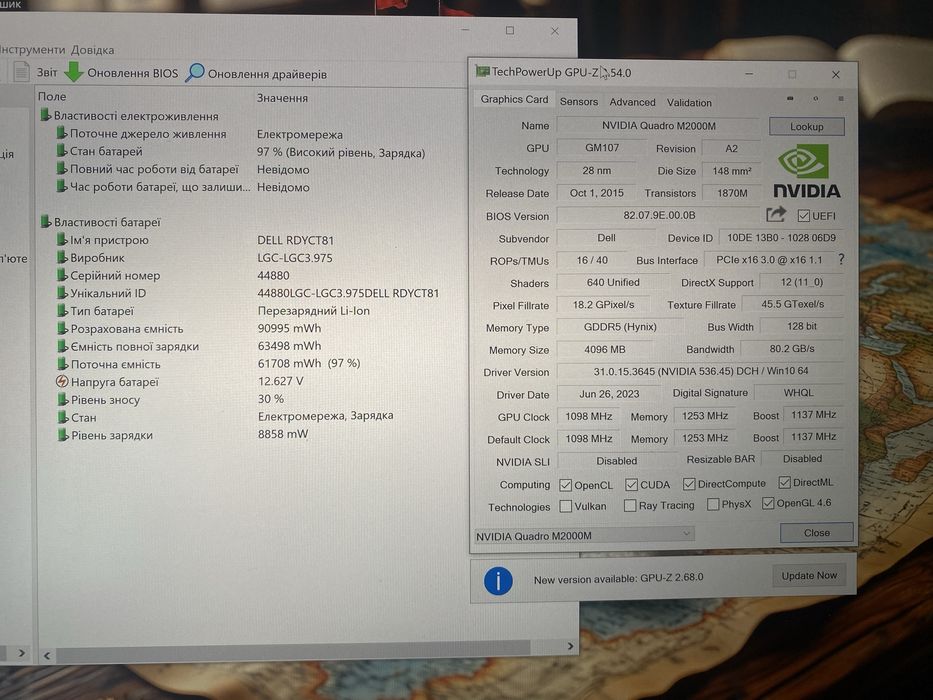Toggle the OpenGL 4.6 checkbox
Image resolution: width=933 pixels, height=700 pixels.
pos(768,503)
